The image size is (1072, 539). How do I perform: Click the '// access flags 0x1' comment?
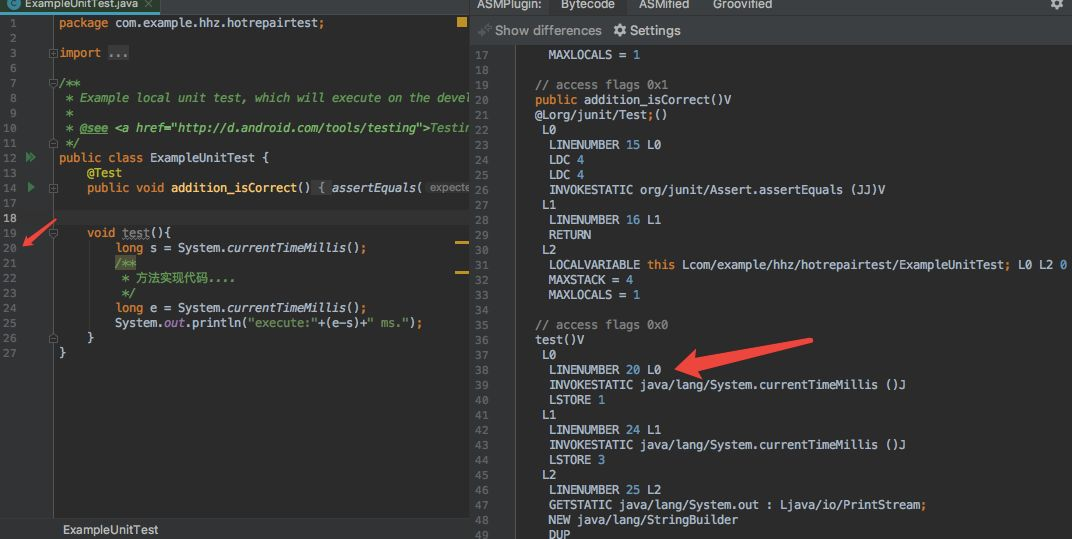[x=601, y=84]
